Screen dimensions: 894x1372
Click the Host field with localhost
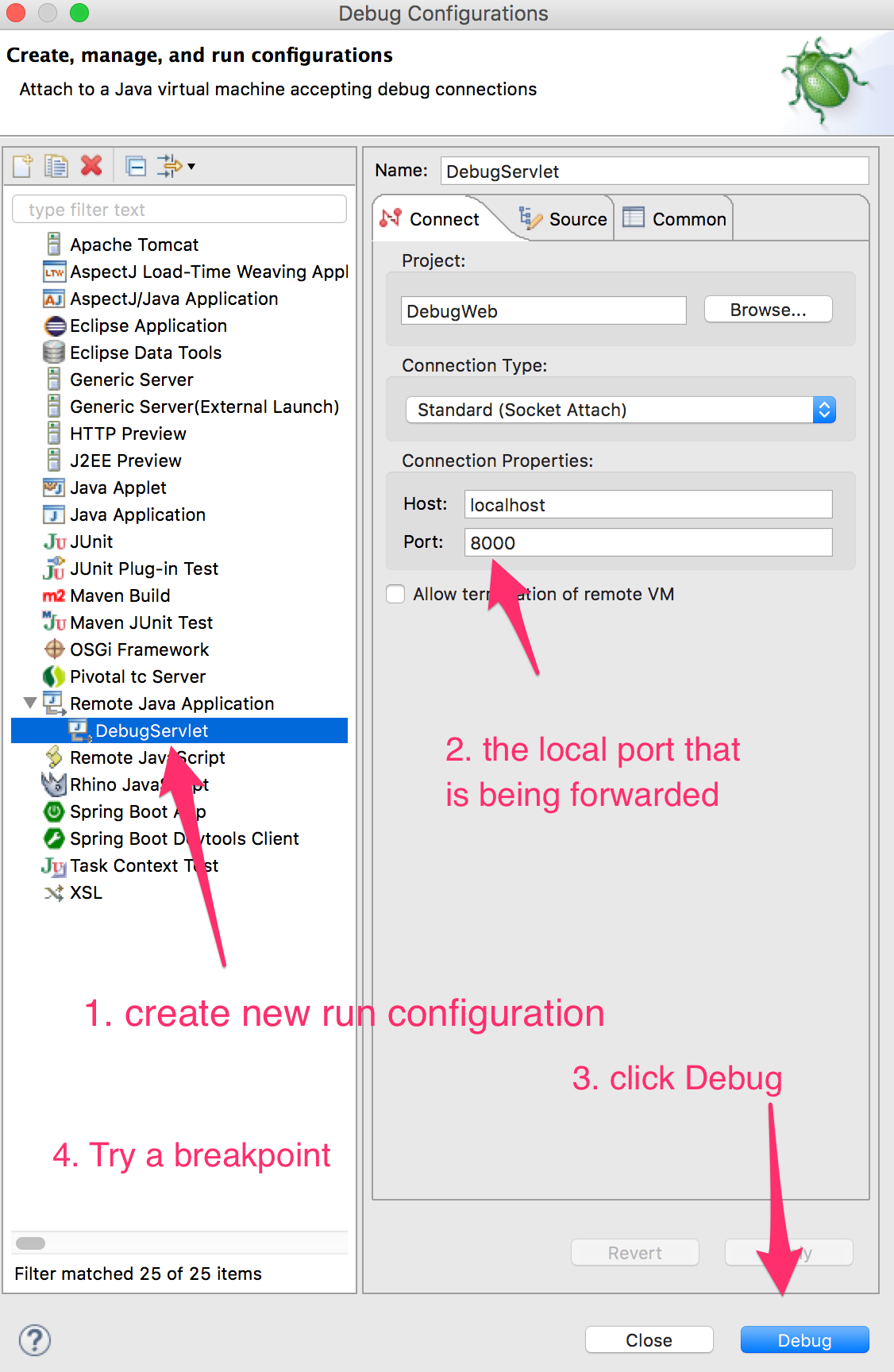click(x=649, y=505)
